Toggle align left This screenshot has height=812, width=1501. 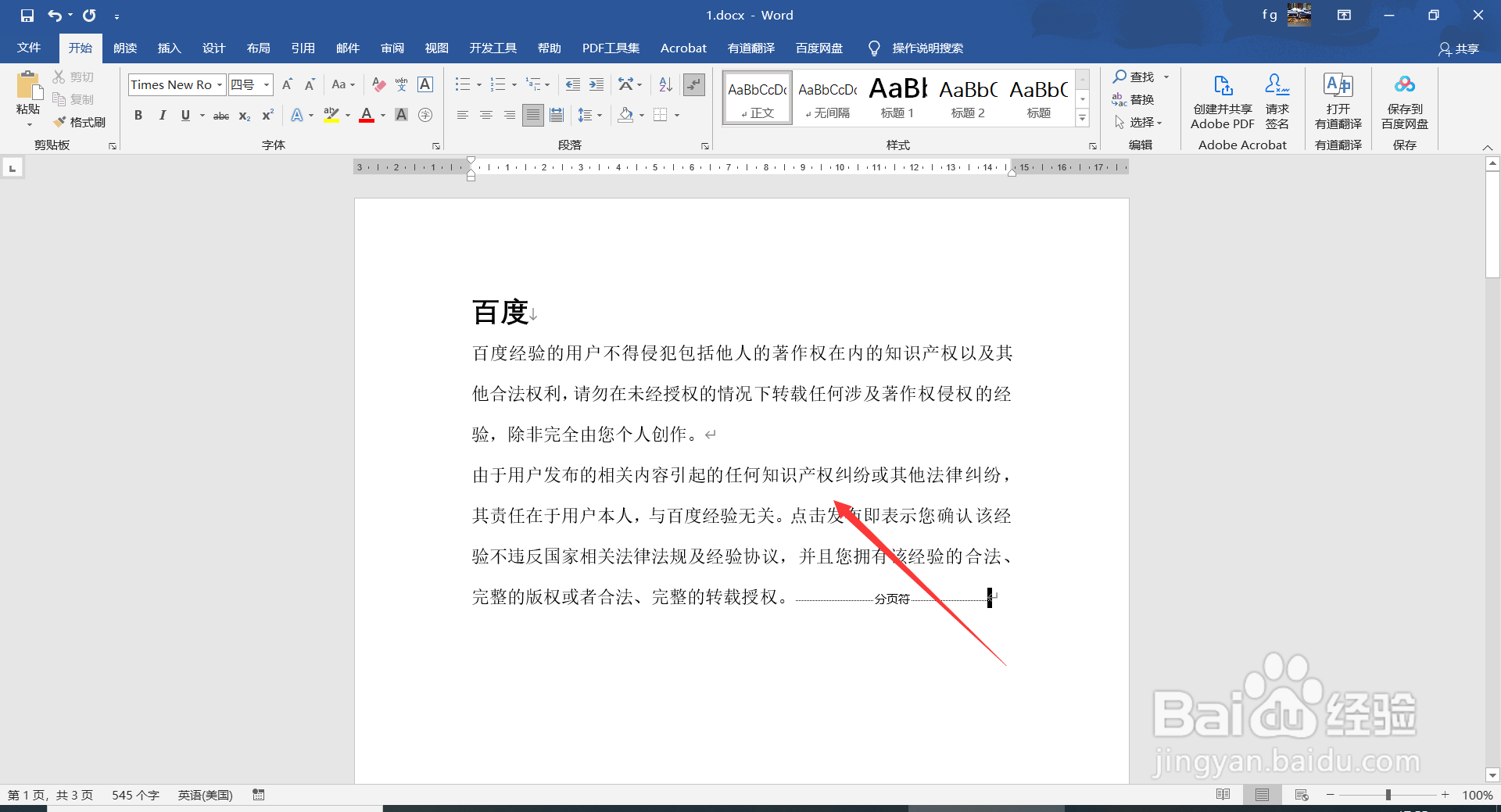[463, 116]
